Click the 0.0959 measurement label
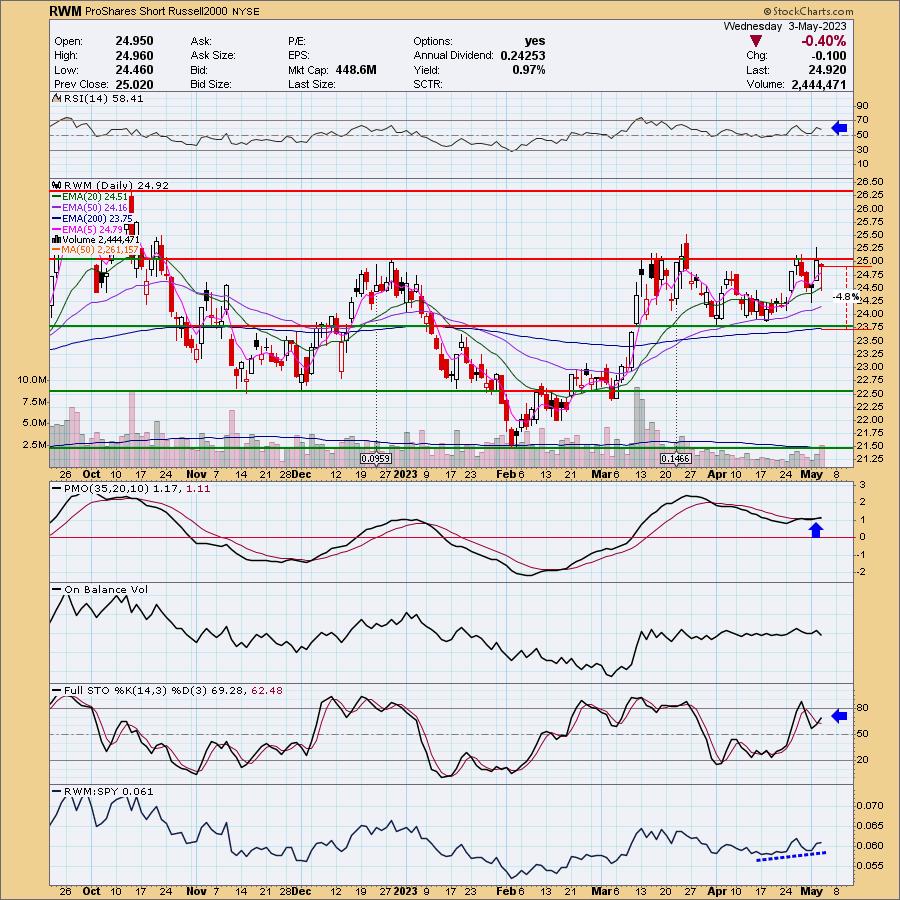 [376, 458]
